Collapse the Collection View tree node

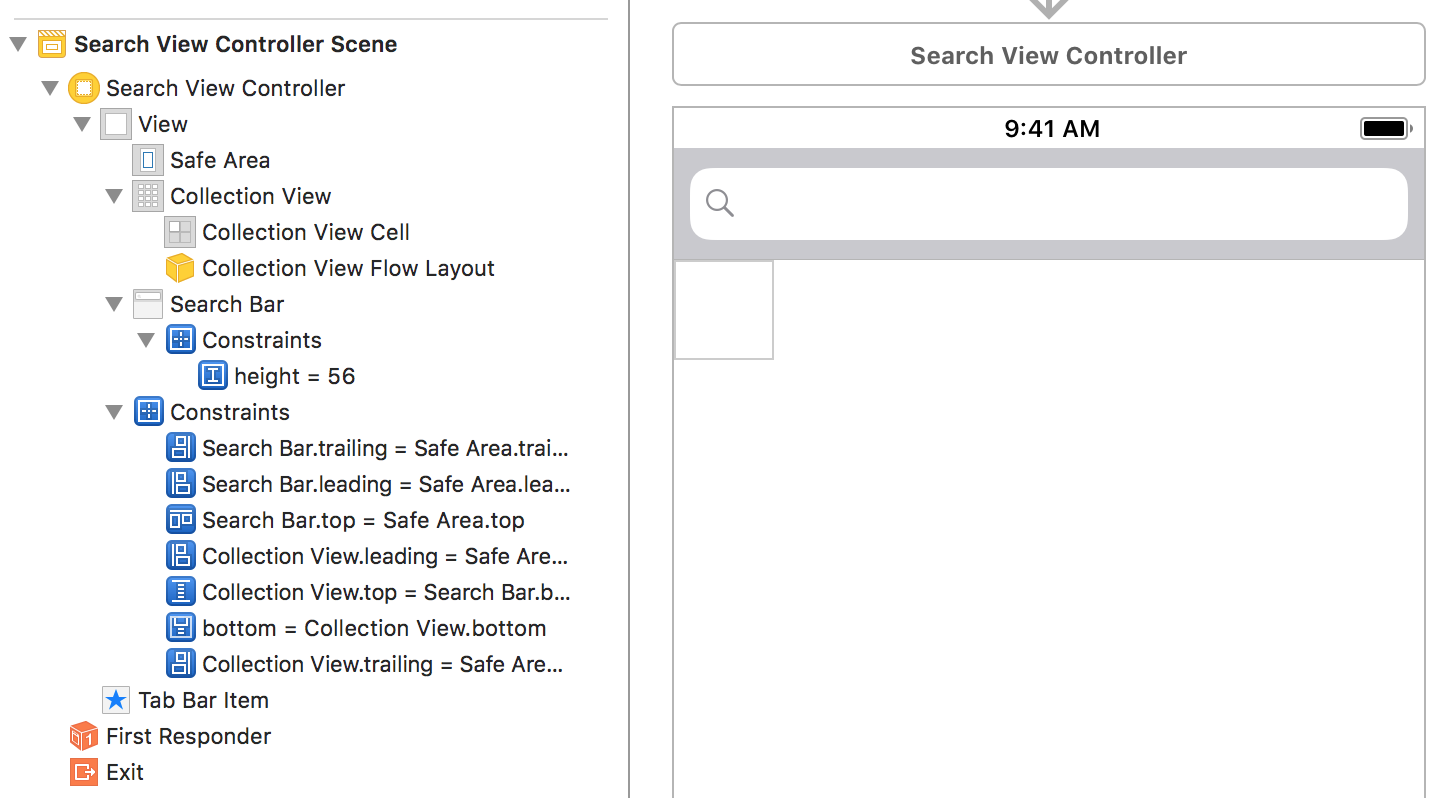(x=114, y=196)
